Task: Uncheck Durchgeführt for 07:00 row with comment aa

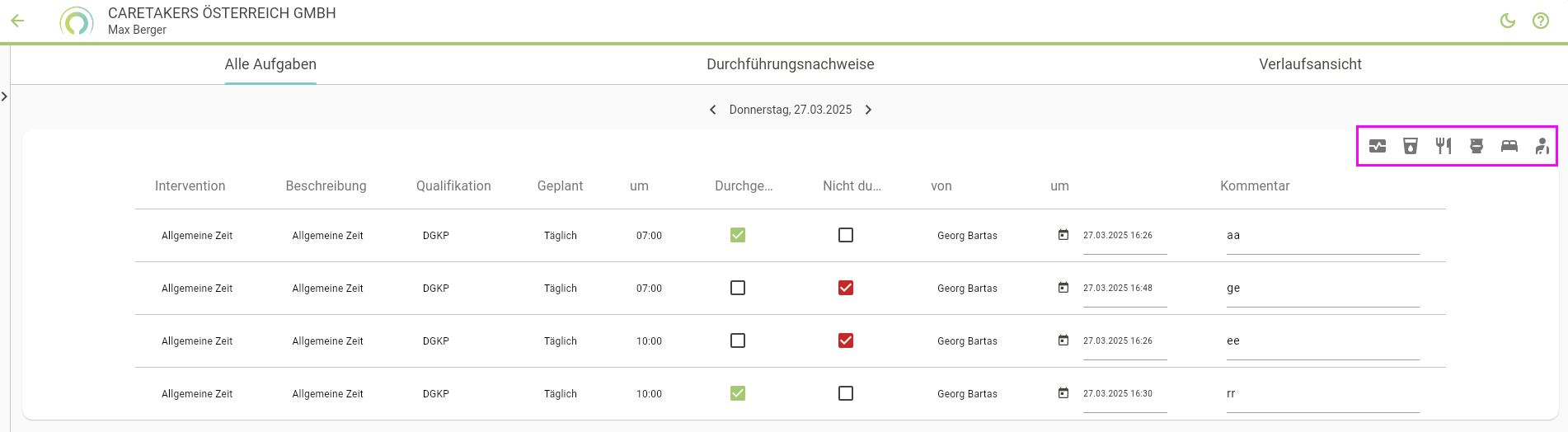Action: [738, 235]
